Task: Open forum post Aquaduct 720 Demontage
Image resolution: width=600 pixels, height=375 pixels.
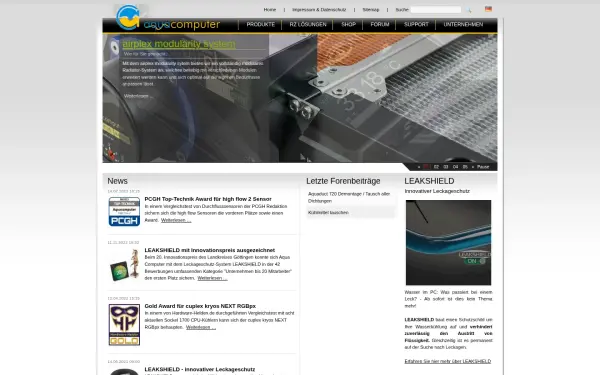Action: coord(349,197)
